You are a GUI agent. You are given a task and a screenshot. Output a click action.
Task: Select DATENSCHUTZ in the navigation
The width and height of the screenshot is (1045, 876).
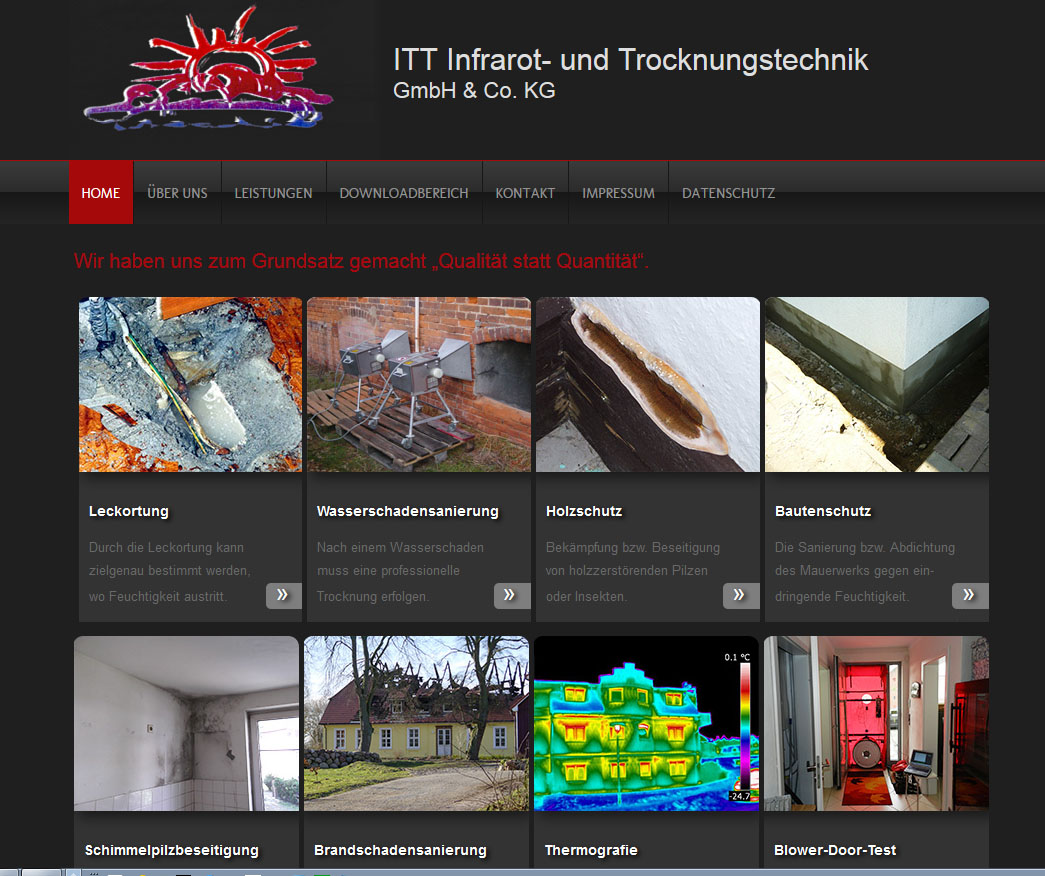[728, 193]
